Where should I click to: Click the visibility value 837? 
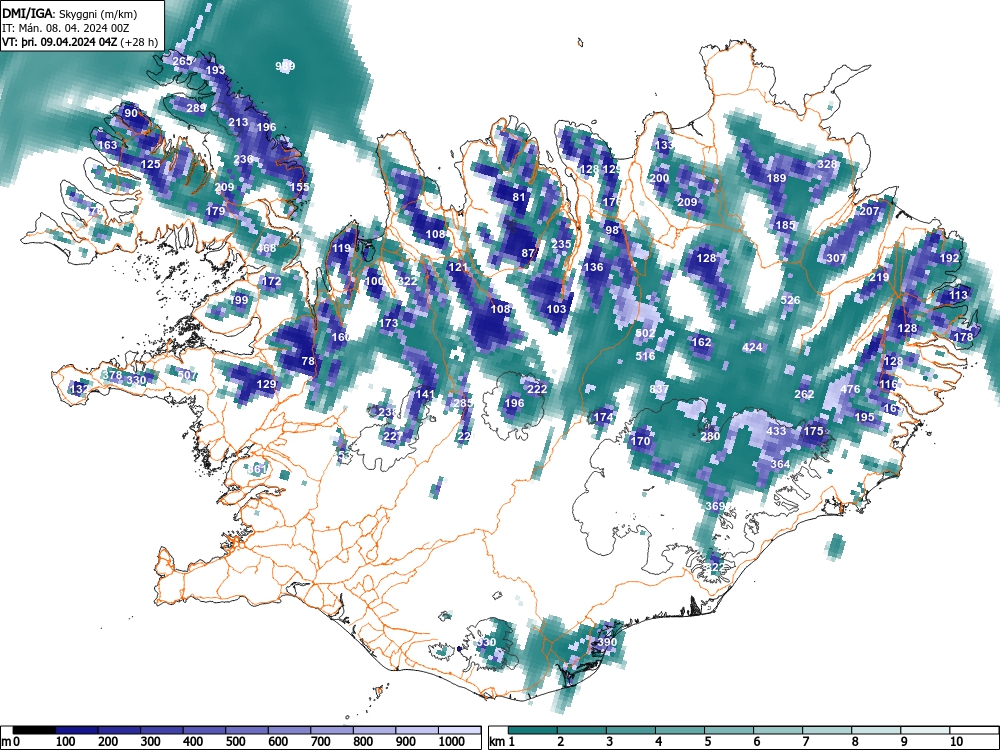tap(659, 388)
